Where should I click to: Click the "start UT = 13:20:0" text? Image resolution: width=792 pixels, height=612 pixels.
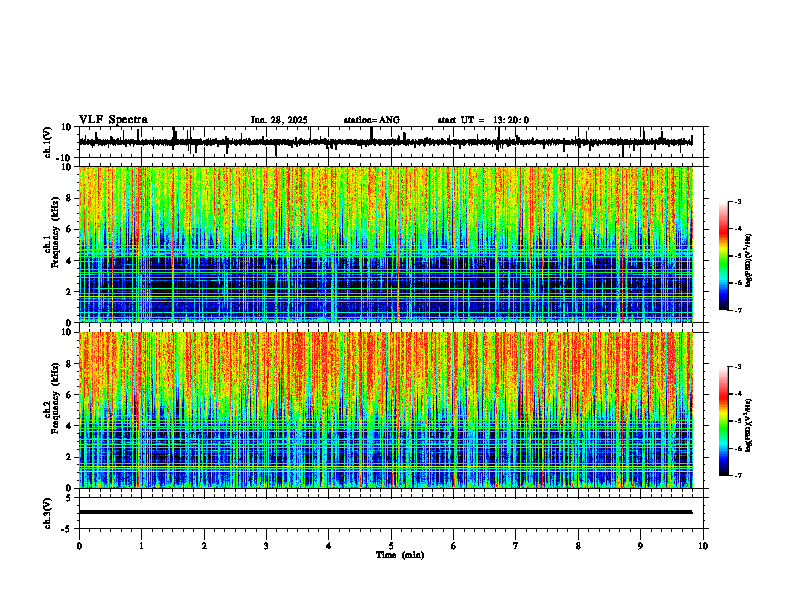pyautogui.click(x=483, y=120)
